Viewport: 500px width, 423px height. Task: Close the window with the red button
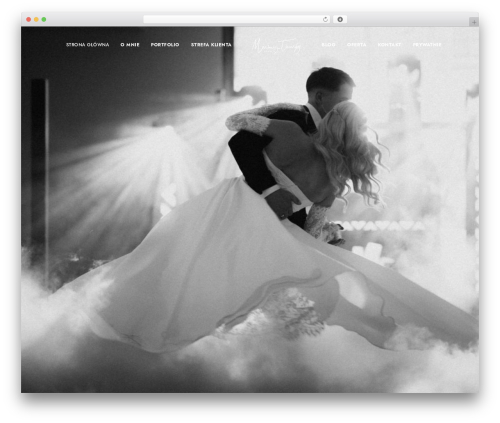click(x=29, y=20)
